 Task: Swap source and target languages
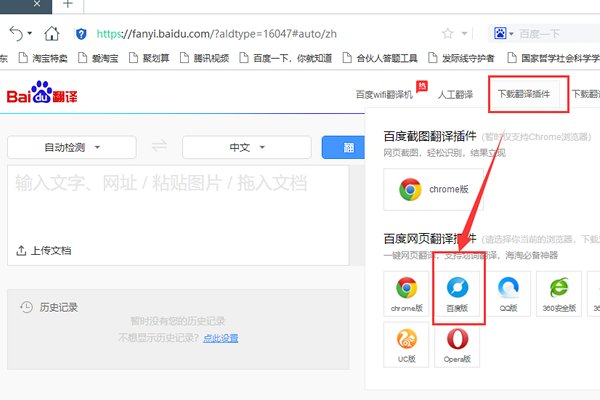coord(159,146)
